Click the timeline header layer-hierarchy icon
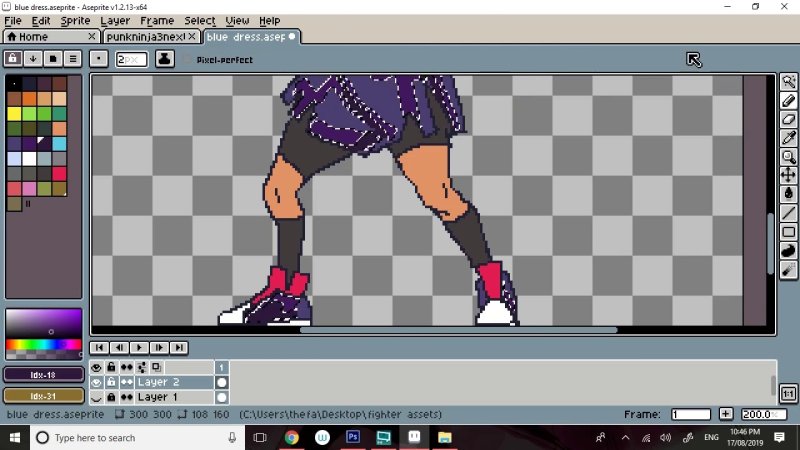The image size is (800, 450). coord(142,367)
